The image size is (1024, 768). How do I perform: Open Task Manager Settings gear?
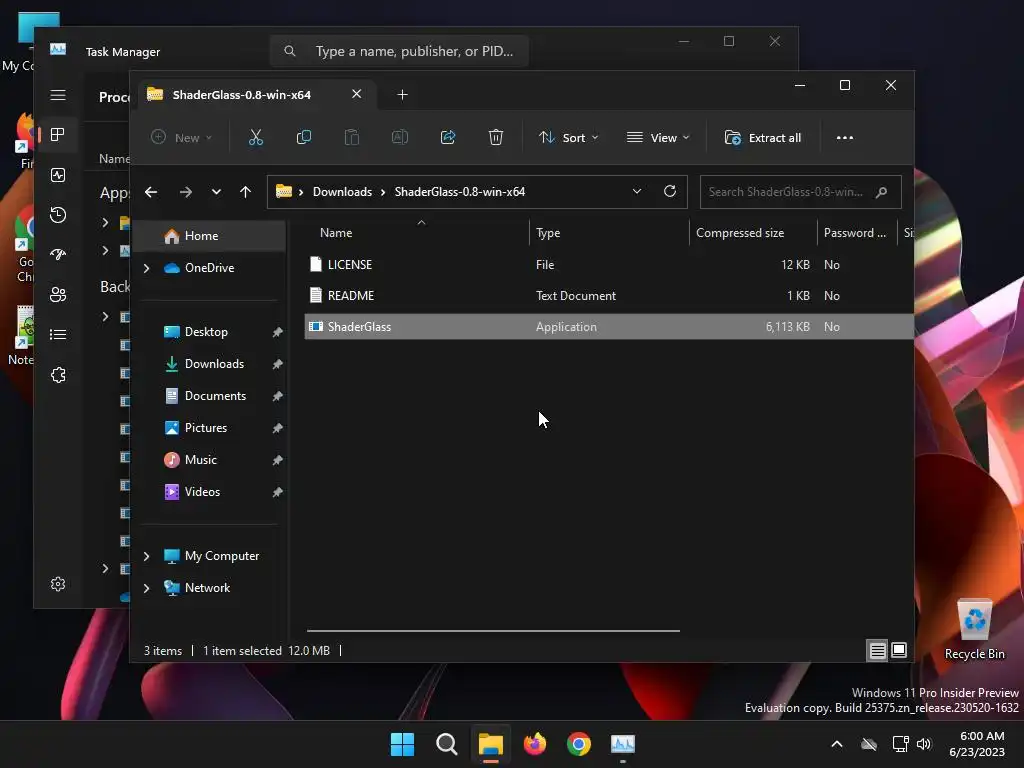click(58, 584)
